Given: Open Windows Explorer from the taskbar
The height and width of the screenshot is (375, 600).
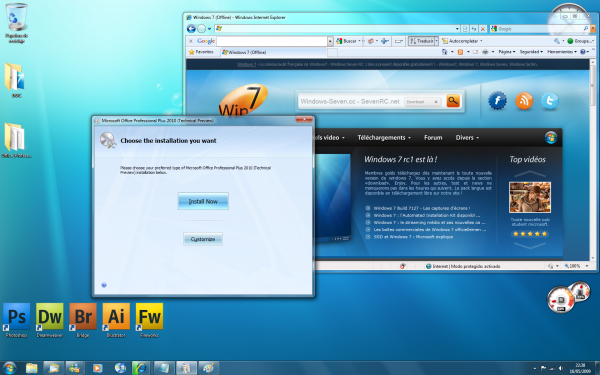Looking at the screenshot, I should [x=32, y=368].
